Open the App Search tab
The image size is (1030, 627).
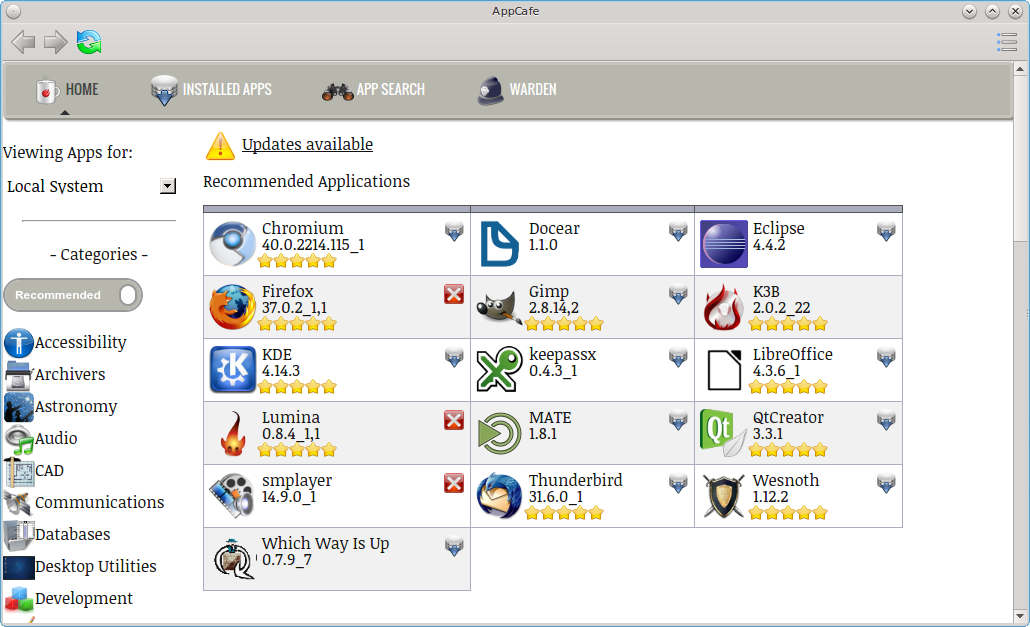(373, 90)
